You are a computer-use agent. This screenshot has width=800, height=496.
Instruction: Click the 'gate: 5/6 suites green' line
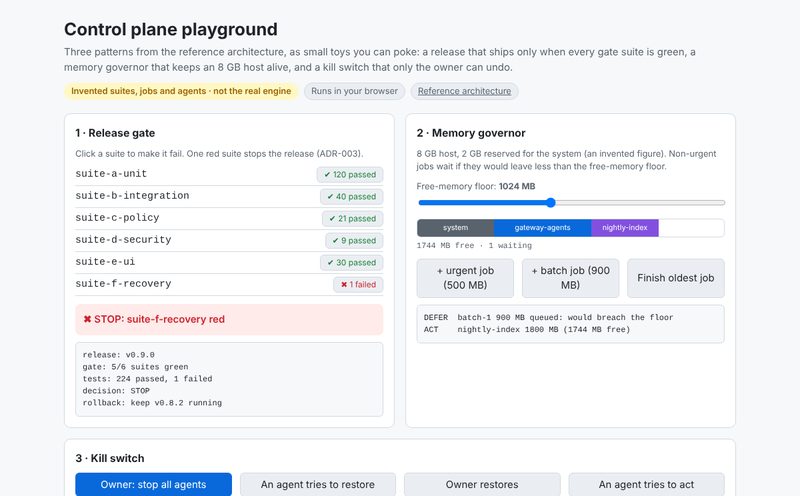click(135, 367)
